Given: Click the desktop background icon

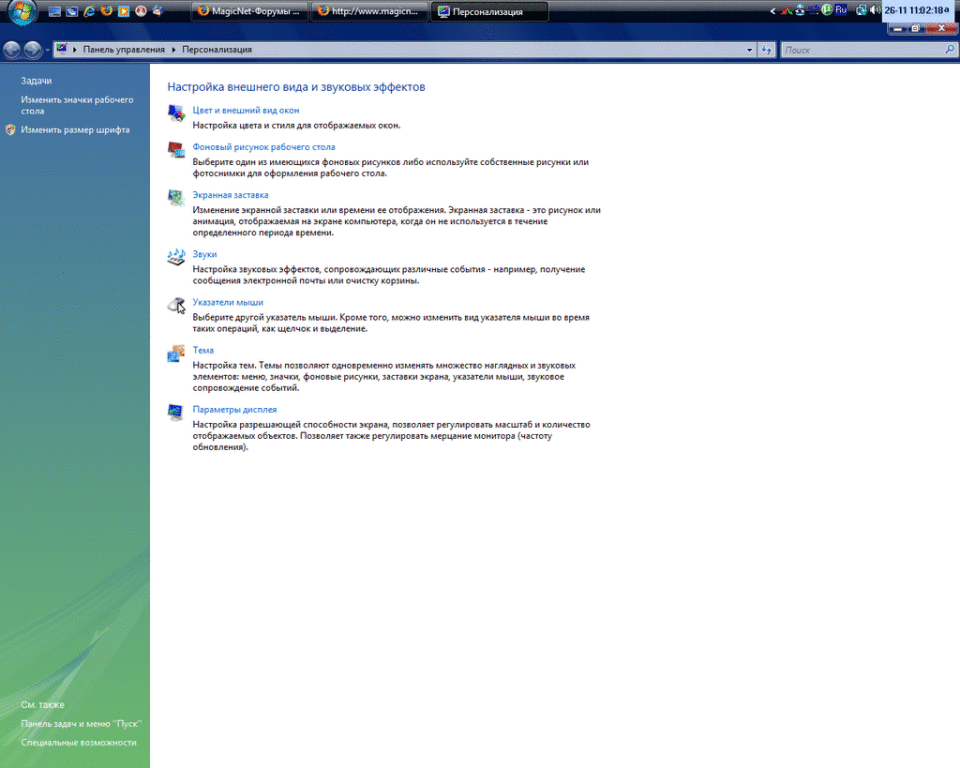Looking at the screenshot, I should click(x=176, y=150).
